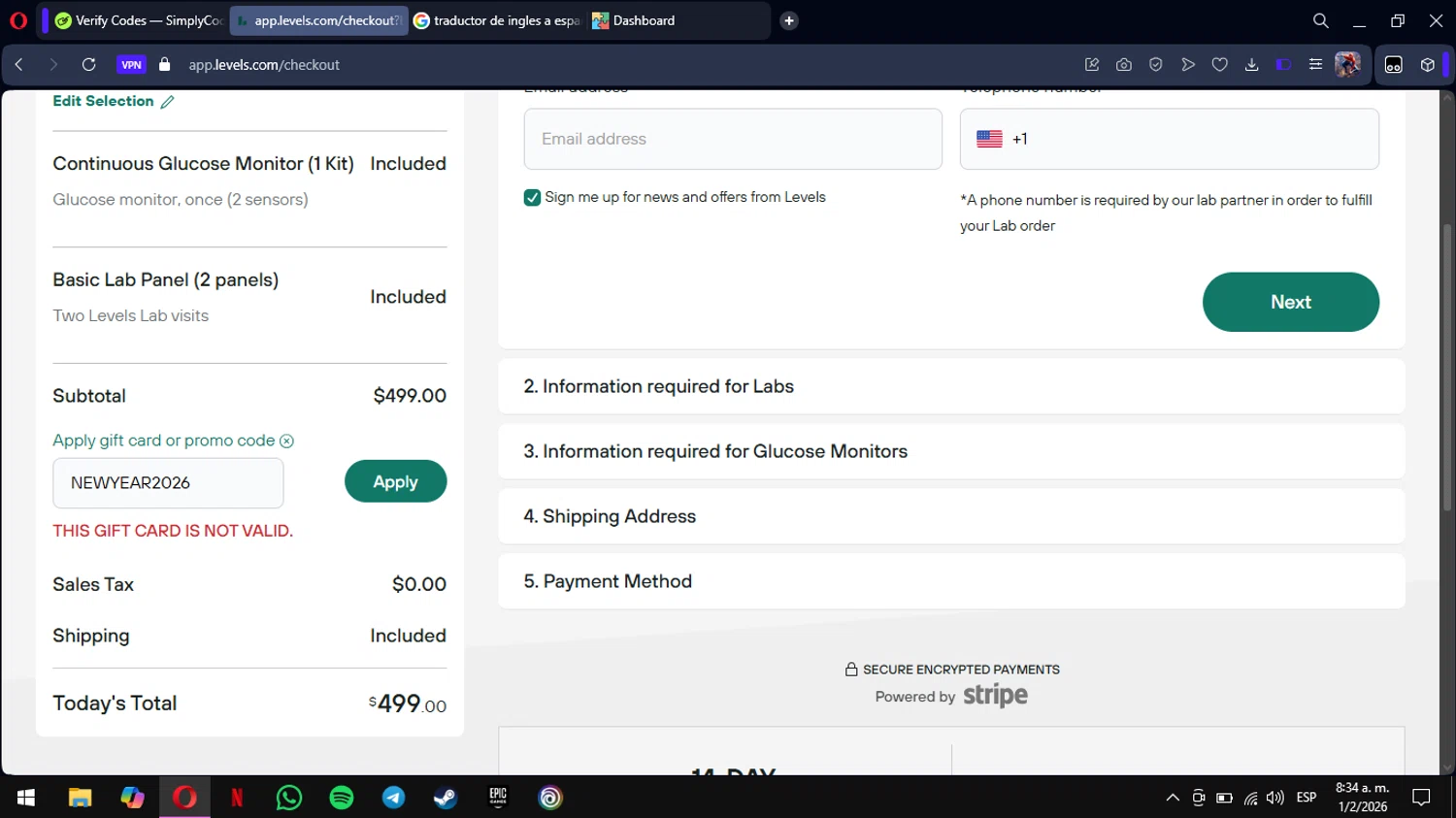This screenshot has height=818, width=1456.
Task: Click the send/flow arrow icon in toolbar
Action: click(x=1187, y=65)
